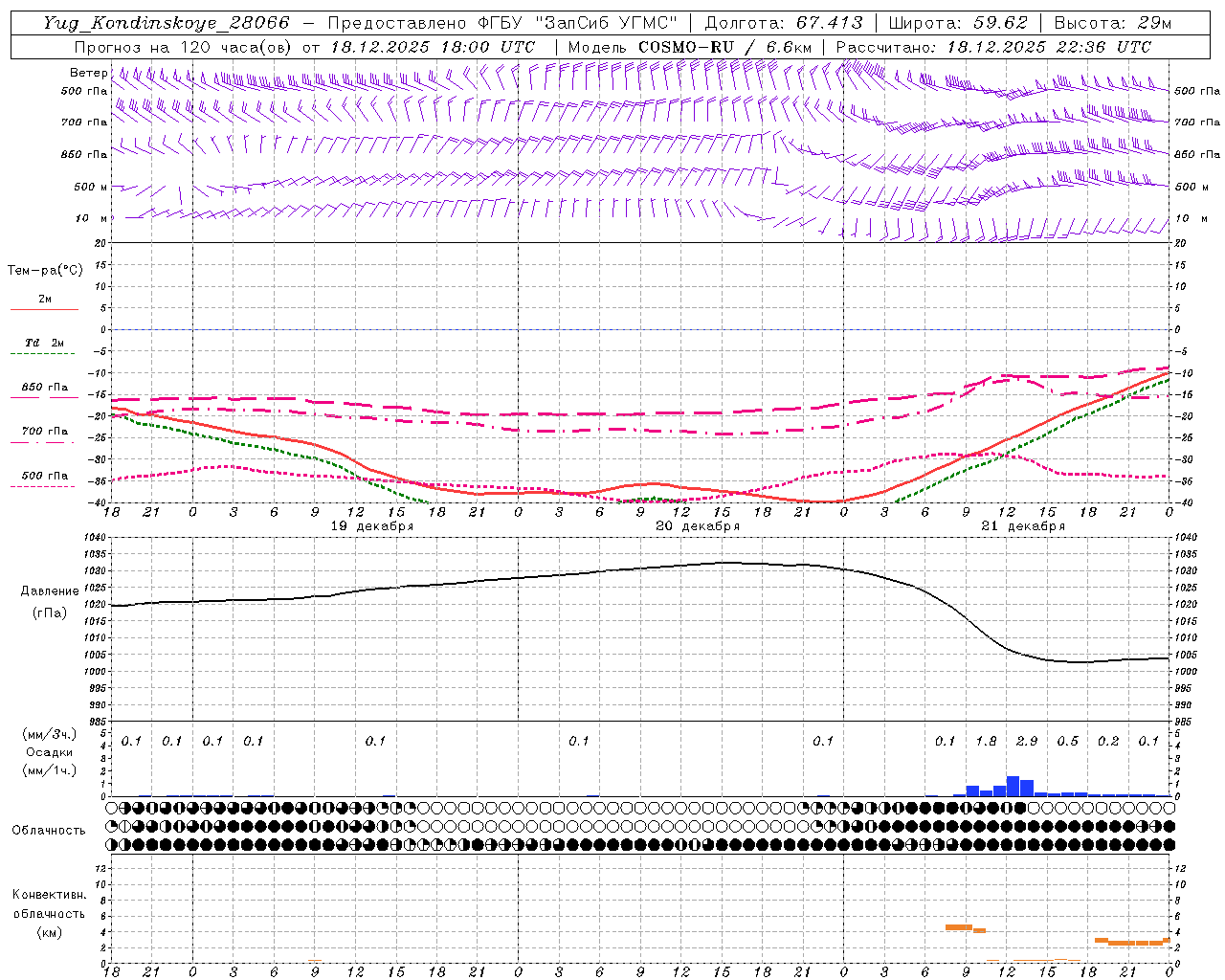The height and width of the screenshot is (980, 1225).
Task: Click the latitude value Широта: 59.62
Action: coord(958,23)
